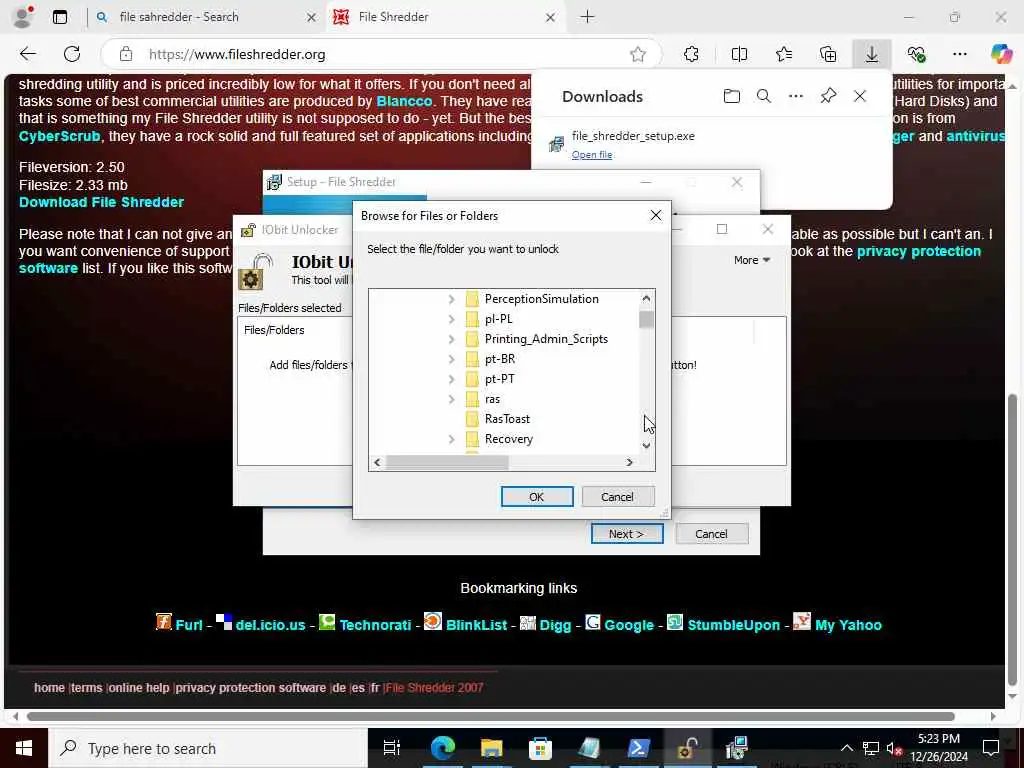
Task: Open the privacy protection link
Action: click(918, 251)
